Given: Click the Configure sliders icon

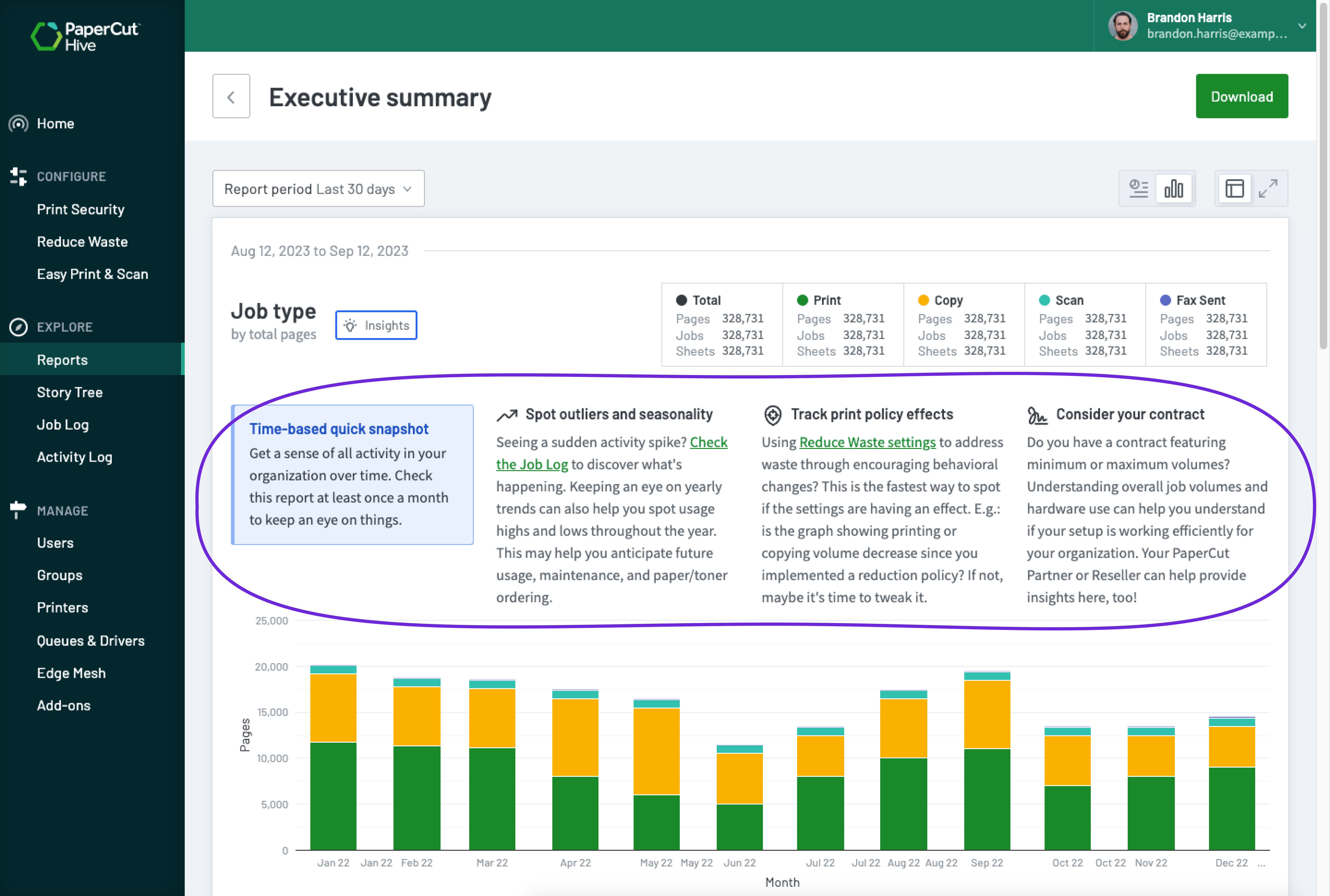Looking at the screenshot, I should 18,177.
